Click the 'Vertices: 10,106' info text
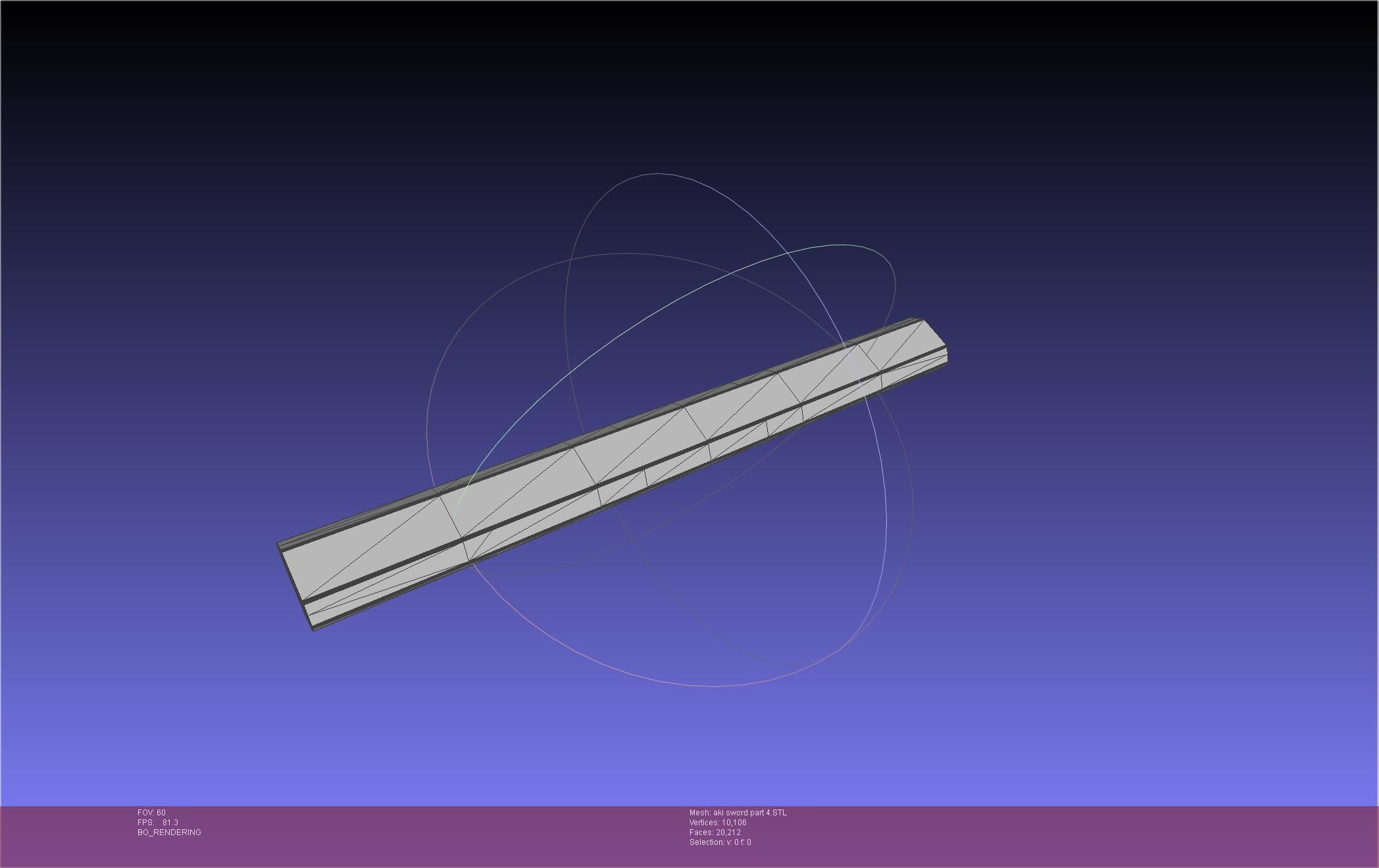The image size is (1379, 868). tap(718, 823)
